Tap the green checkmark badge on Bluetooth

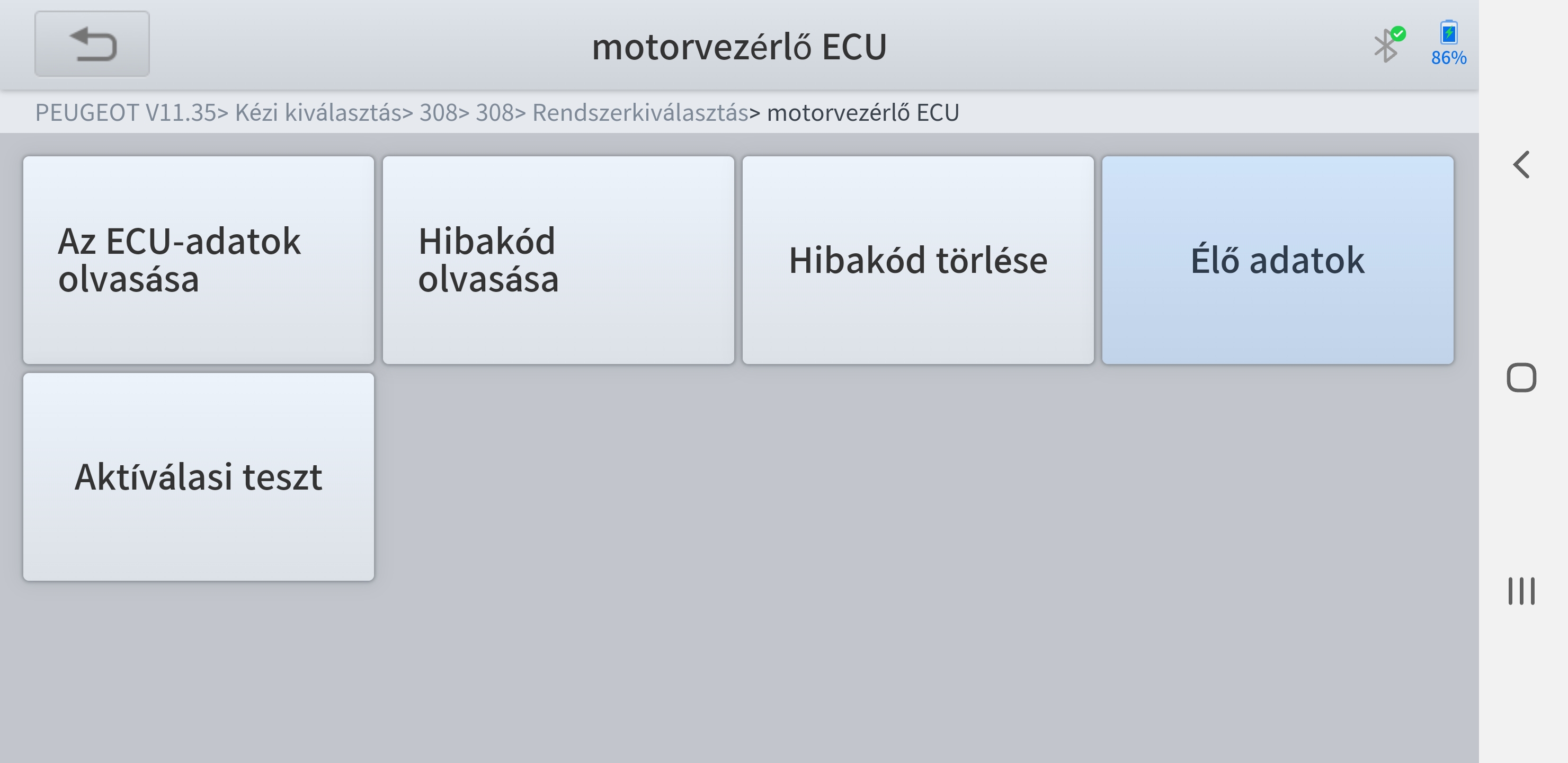point(1399,34)
